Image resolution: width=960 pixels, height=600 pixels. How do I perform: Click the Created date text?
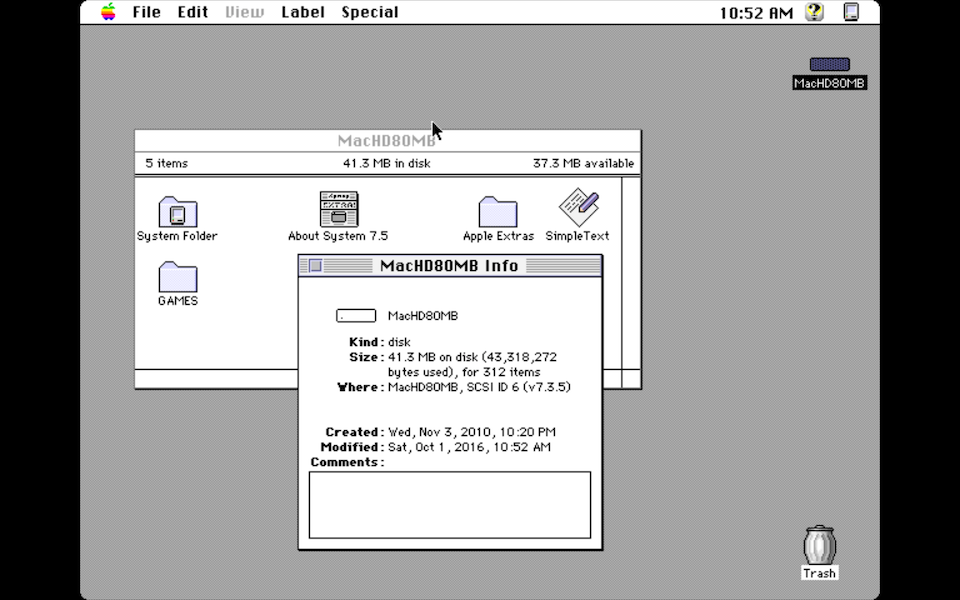472,432
